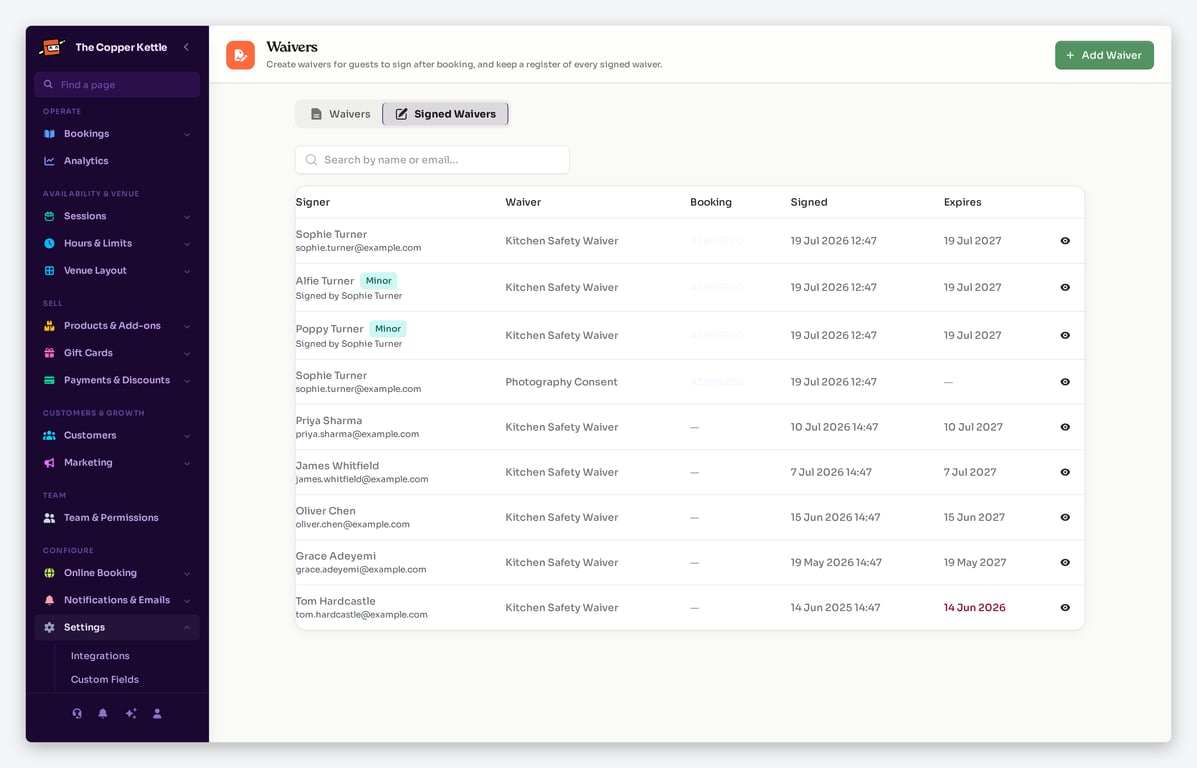Open Poppy Turner's booking number link
This screenshot has height=768, width=1197.
pyautogui.click(x=716, y=335)
